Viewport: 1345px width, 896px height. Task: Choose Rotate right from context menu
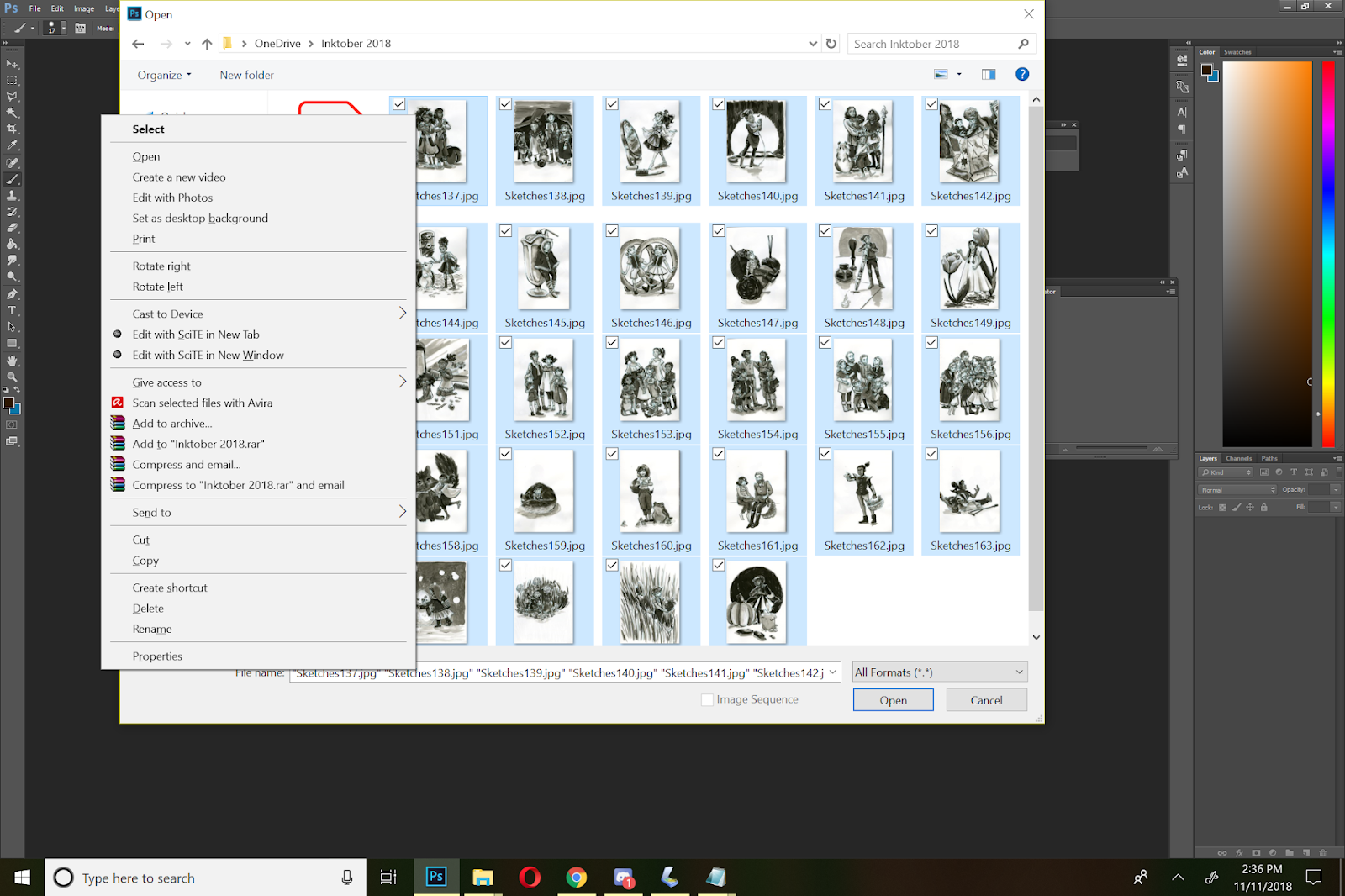(161, 266)
